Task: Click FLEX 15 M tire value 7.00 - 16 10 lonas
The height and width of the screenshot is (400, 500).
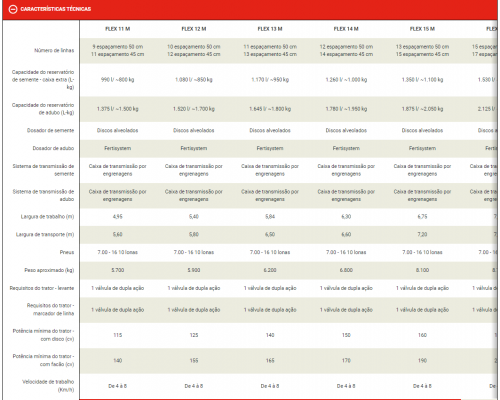Action: (x=422, y=252)
